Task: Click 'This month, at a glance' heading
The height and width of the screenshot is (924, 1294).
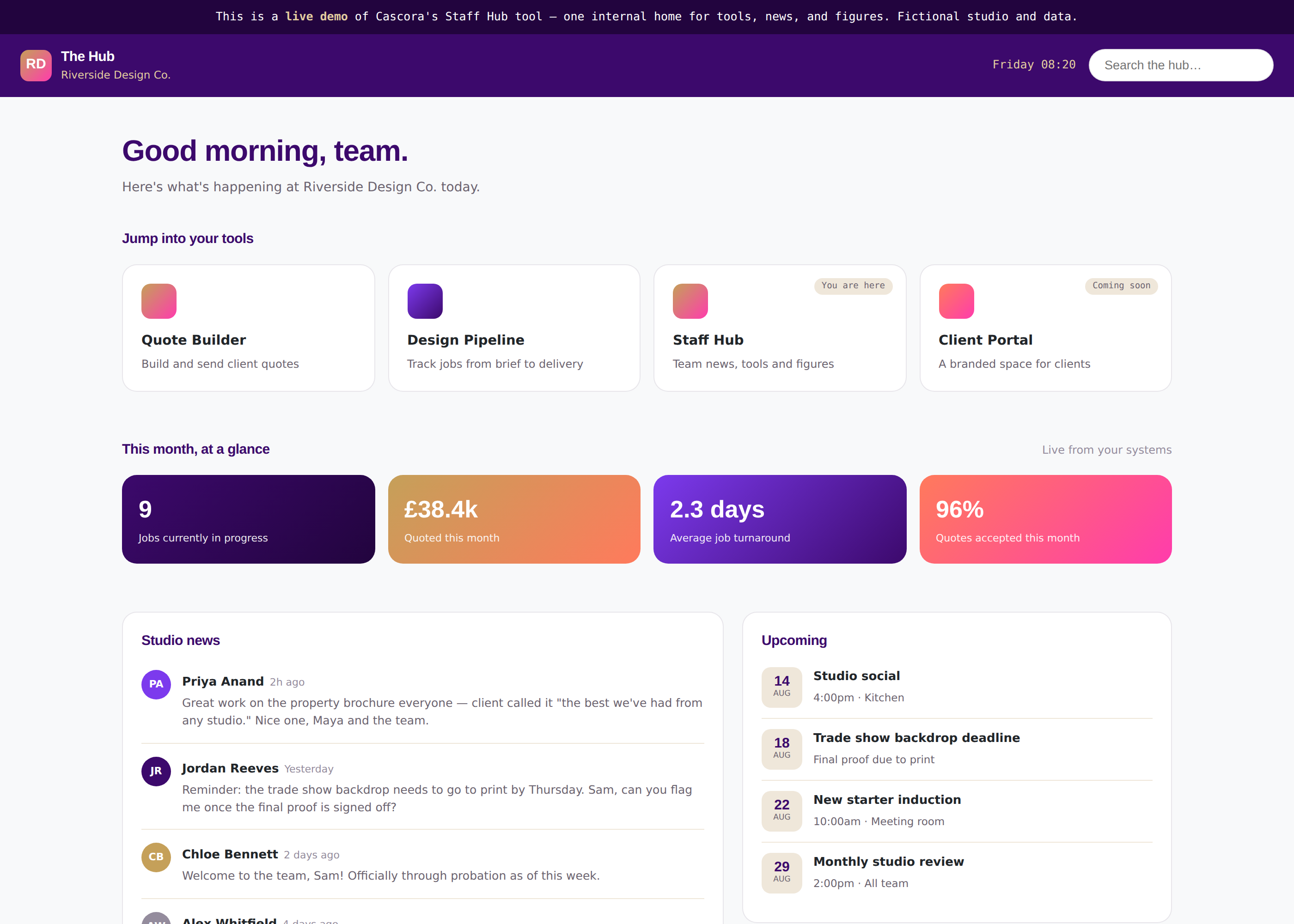Action: click(x=196, y=449)
